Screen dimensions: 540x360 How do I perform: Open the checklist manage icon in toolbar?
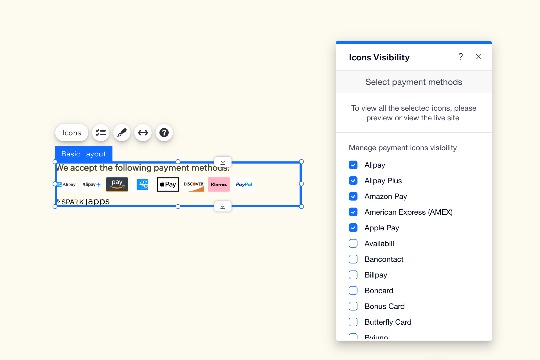[x=101, y=133]
